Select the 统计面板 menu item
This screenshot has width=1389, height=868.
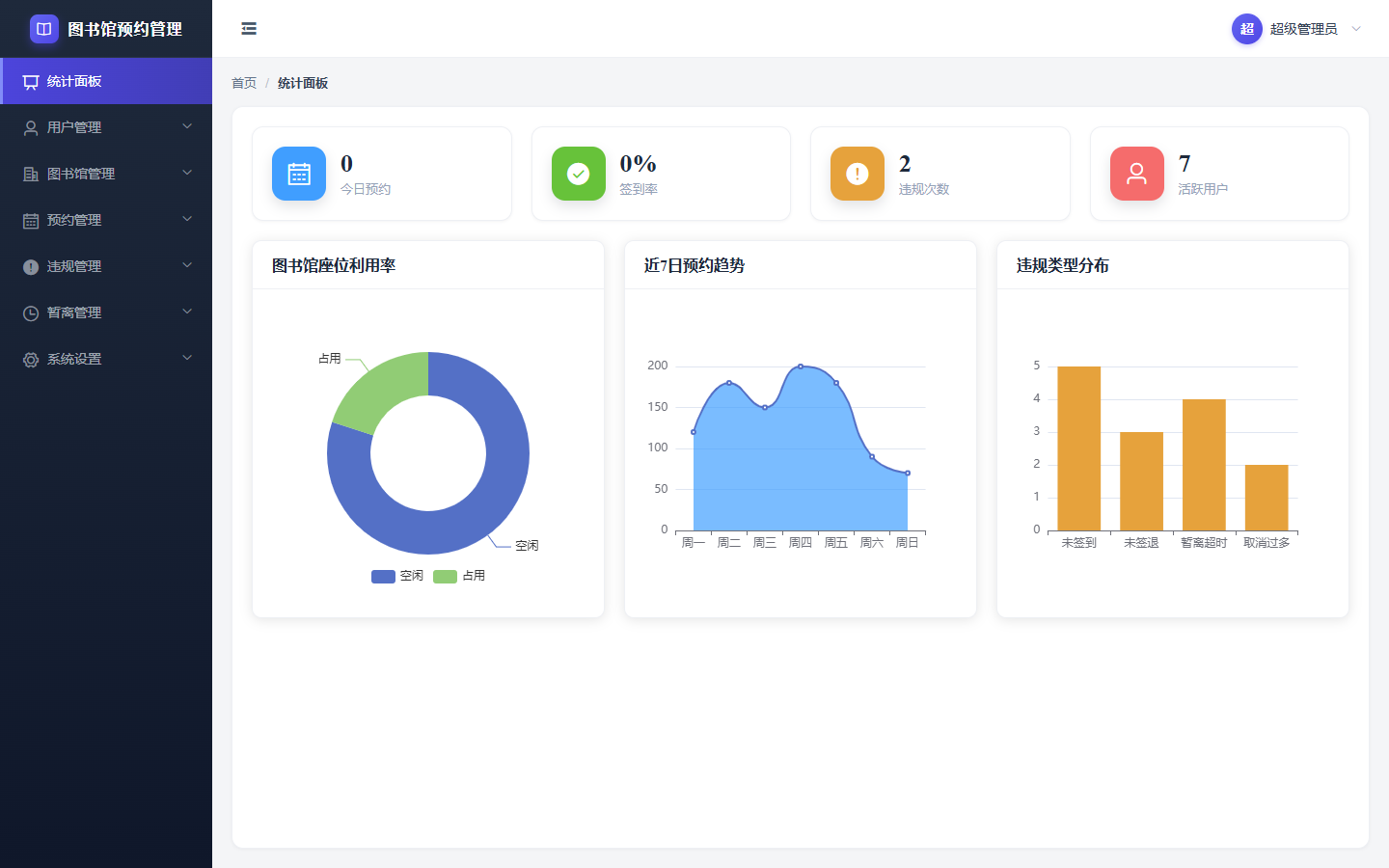106,81
